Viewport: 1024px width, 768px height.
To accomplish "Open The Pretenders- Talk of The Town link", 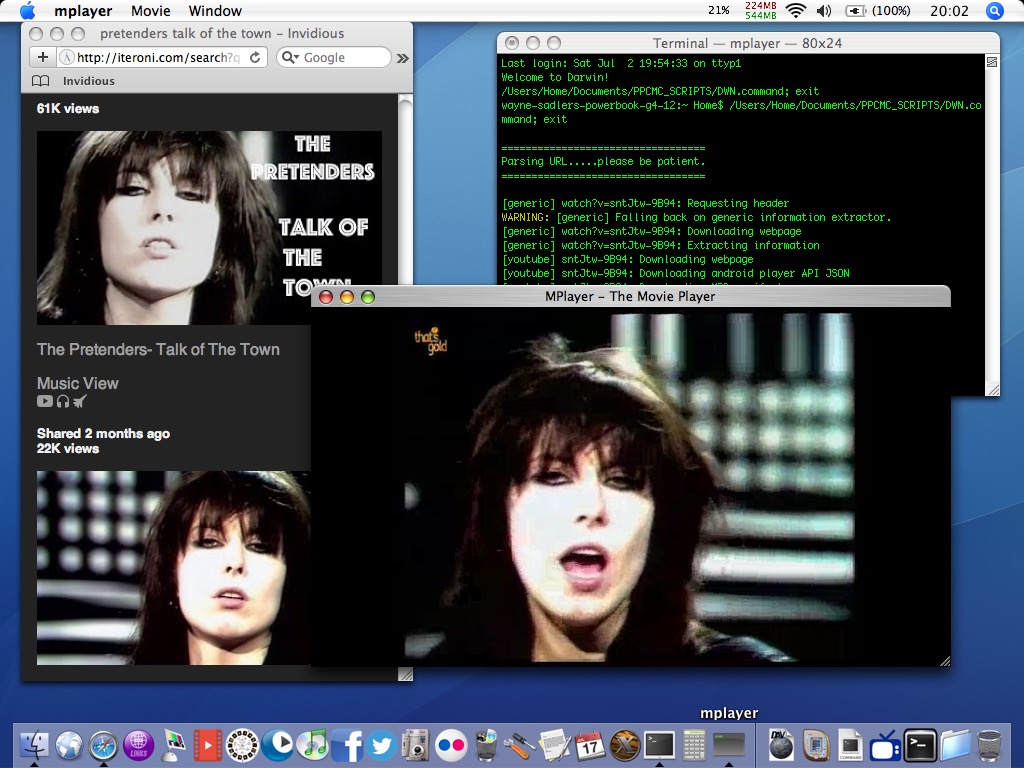I will [x=158, y=349].
